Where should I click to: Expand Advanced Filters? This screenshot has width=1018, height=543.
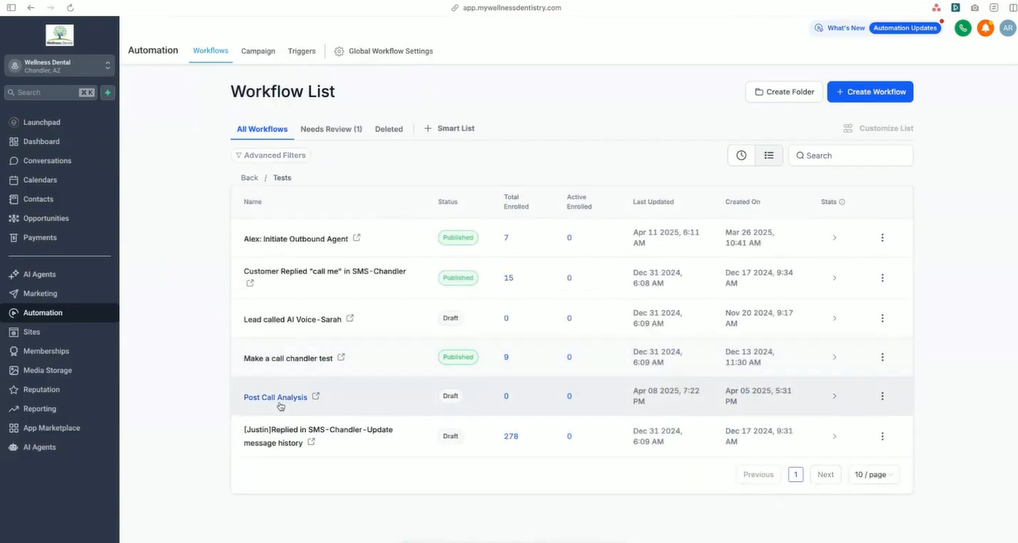click(x=270, y=155)
